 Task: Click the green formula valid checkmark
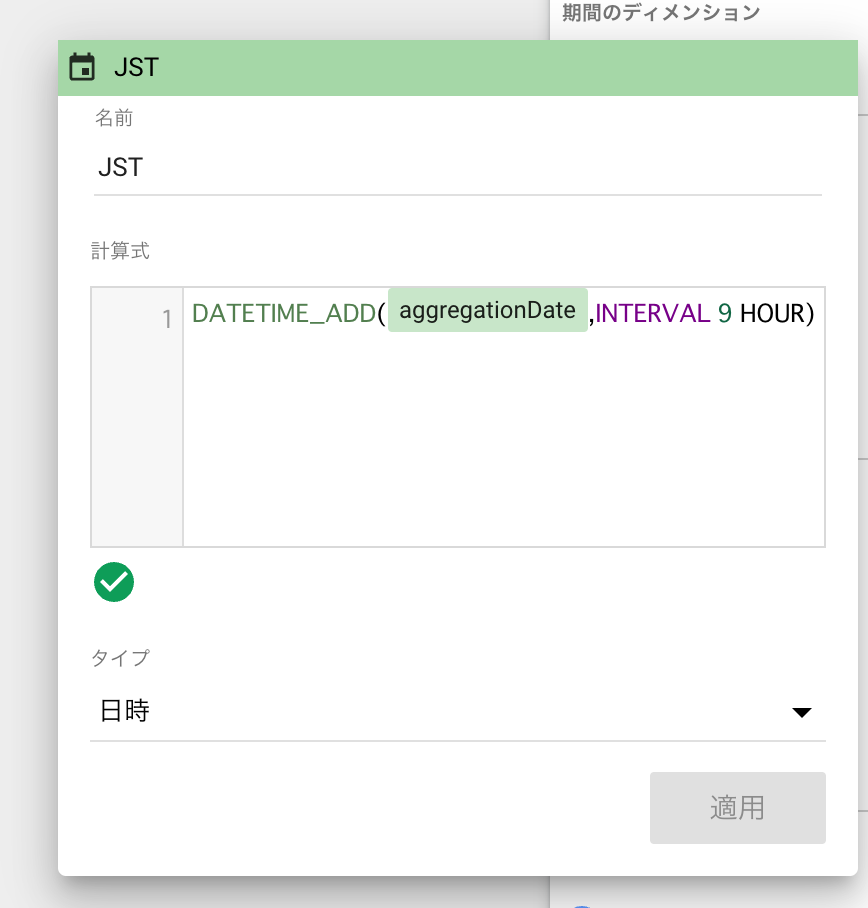[x=114, y=582]
